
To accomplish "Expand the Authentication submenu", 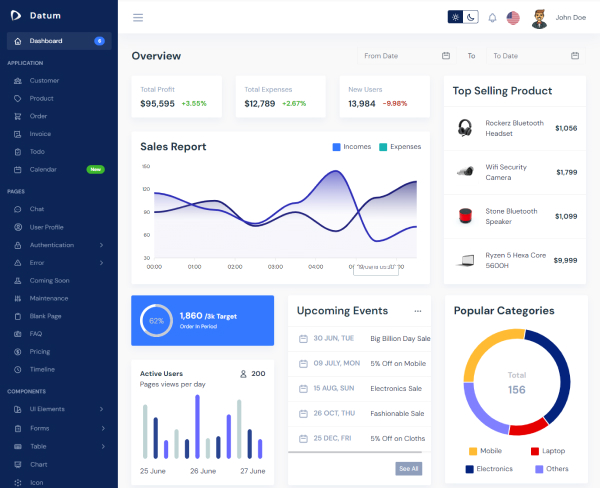I will coord(101,245).
